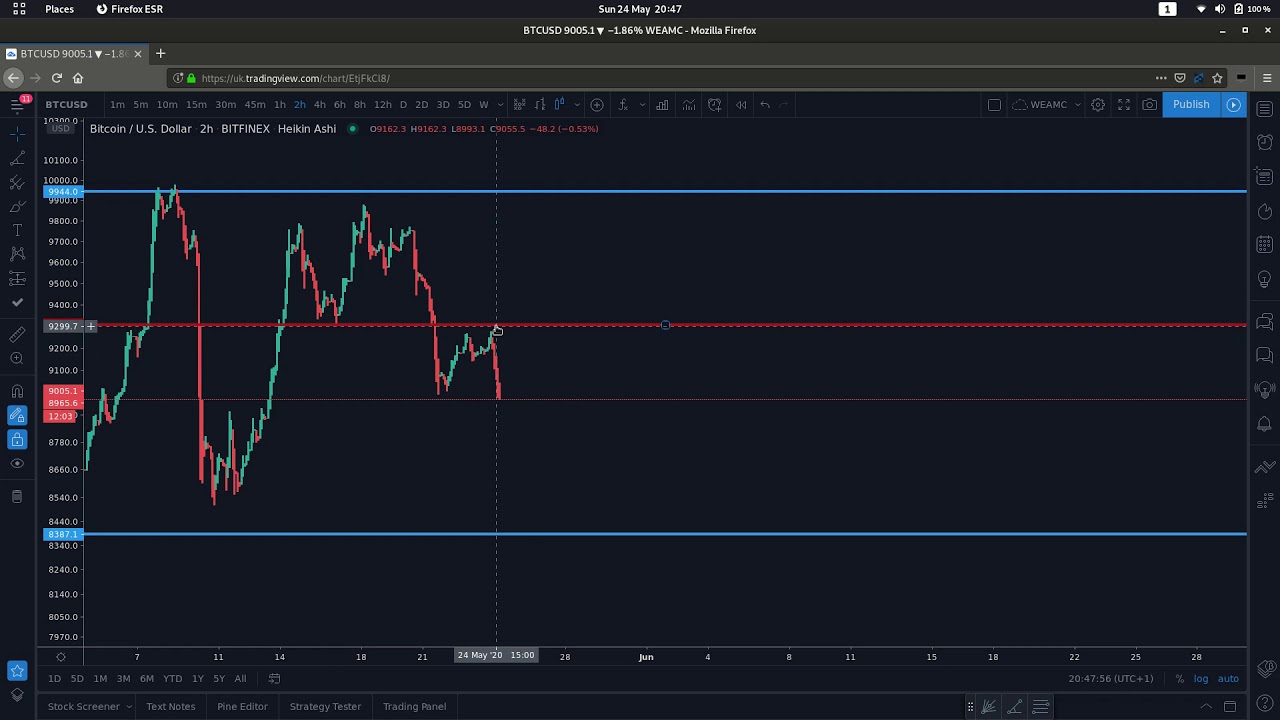Open the WEAMC layout dropdown
Viewport: 1280px width, 720px height.
click(1047, 104)
